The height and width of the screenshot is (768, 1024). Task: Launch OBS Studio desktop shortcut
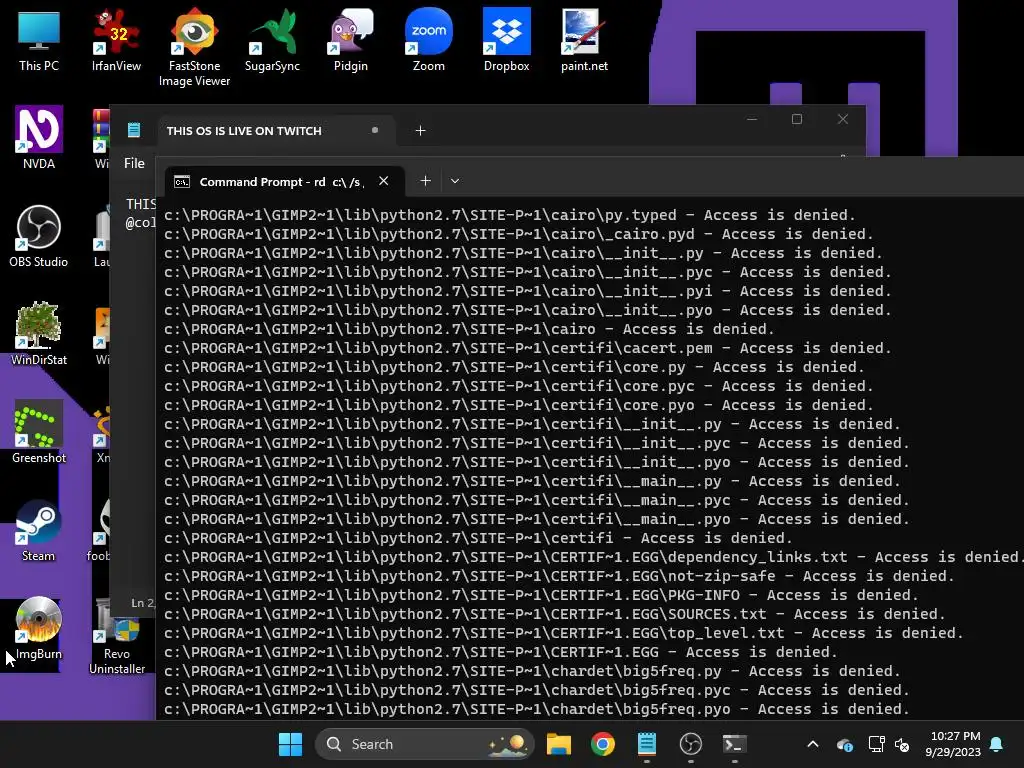(39, 236)
